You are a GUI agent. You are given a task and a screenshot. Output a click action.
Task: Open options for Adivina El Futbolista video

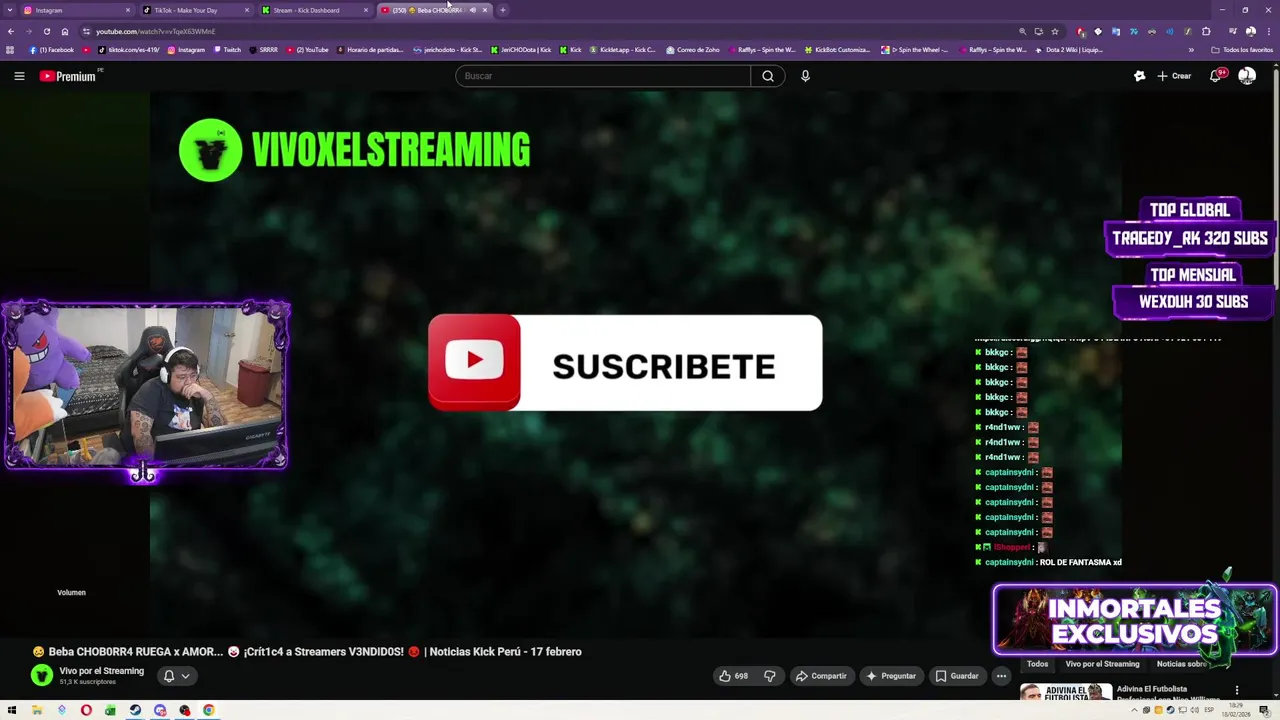tap(1237, 690)
